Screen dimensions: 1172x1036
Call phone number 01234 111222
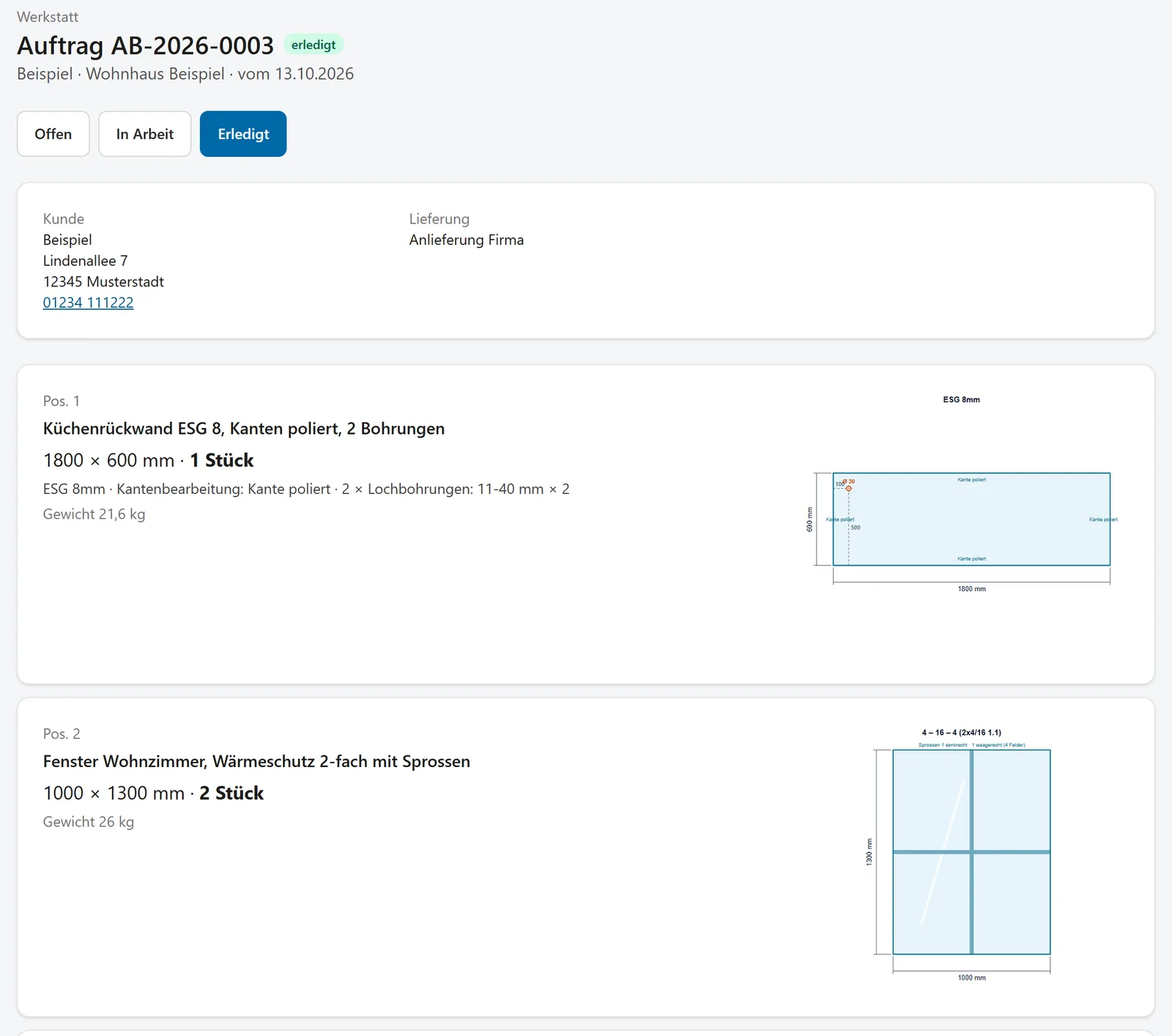pyautogui.click(x=88, y=303)
